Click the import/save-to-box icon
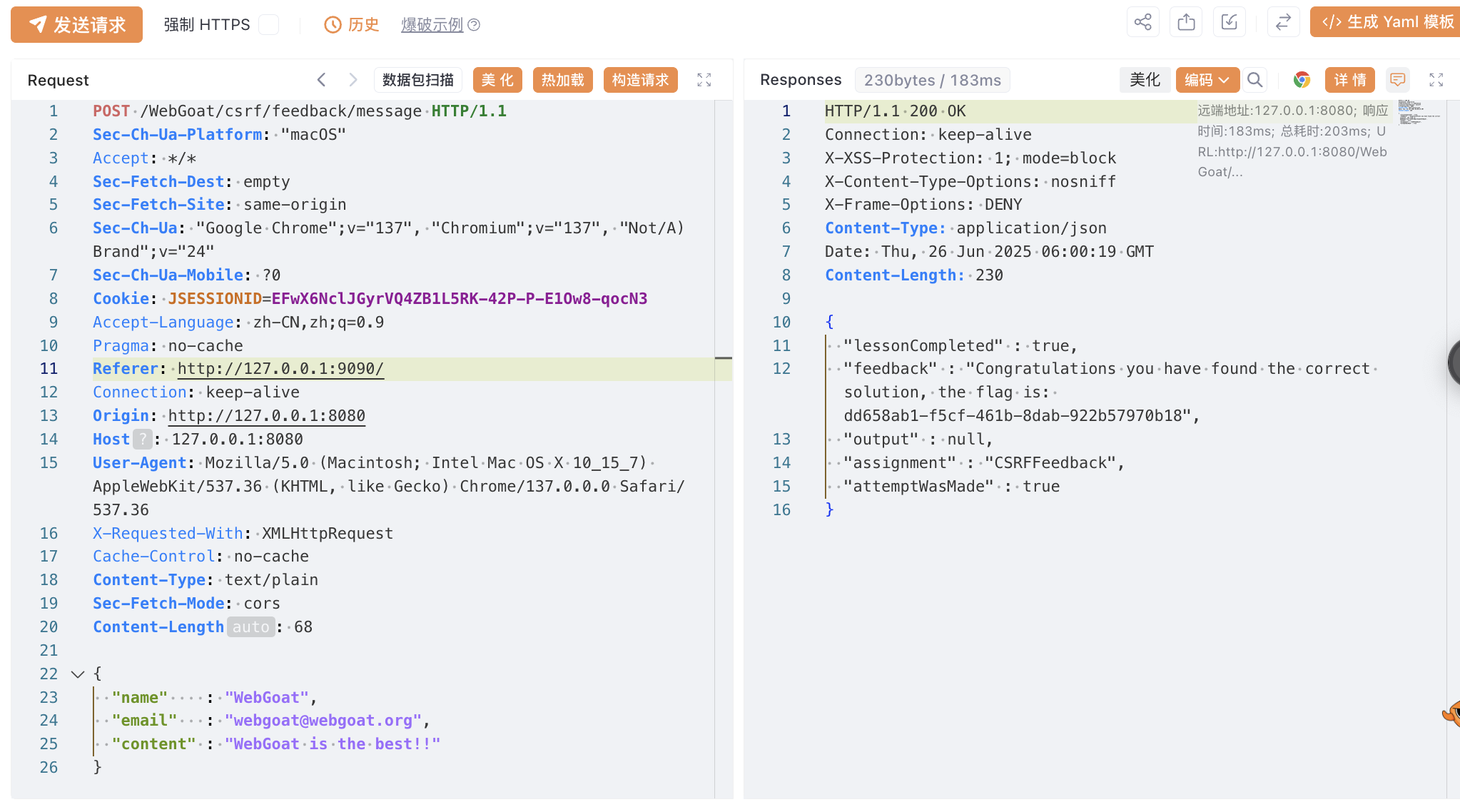 tap(1230, 22)
